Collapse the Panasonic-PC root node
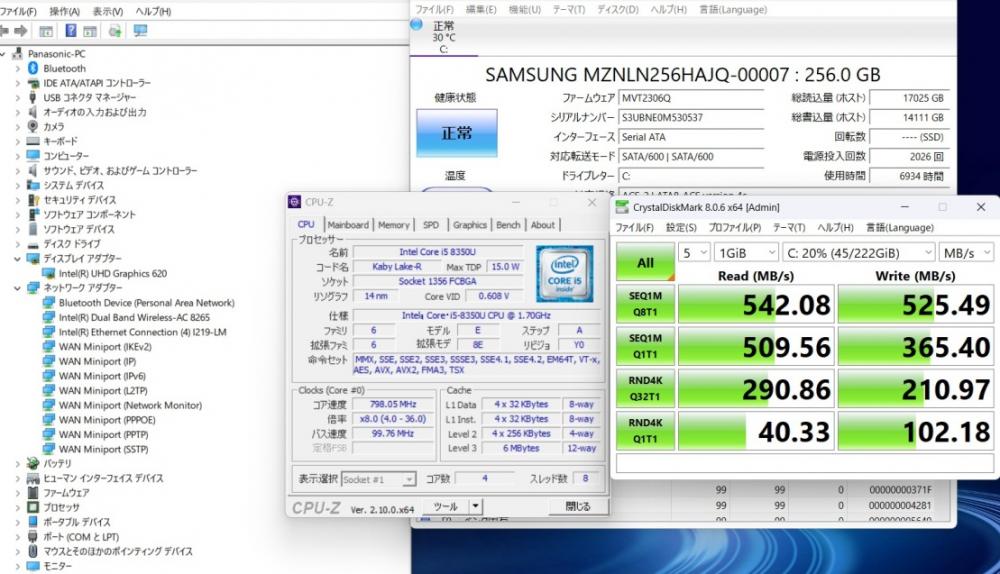Image resolution: width=1000 pixels, height=574 pixels. [x=4, y=54]
